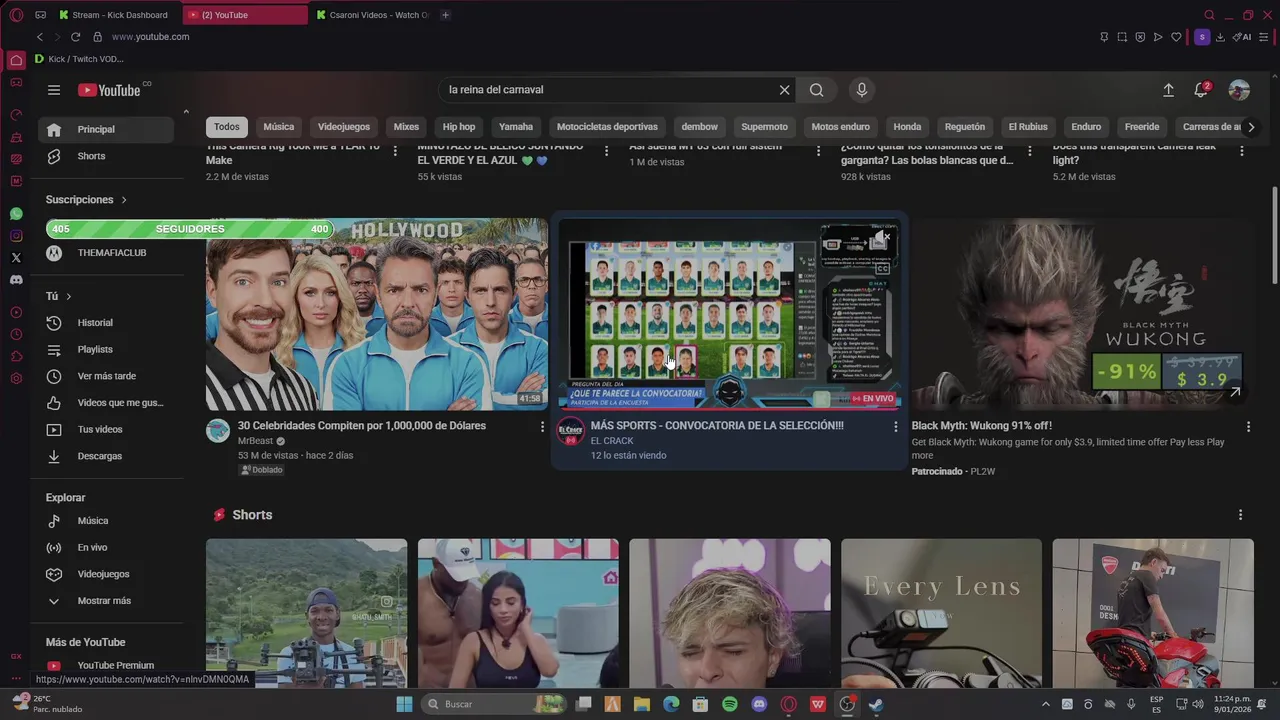
Task: Open options menu for MÁS SPORTS live video
Action: 895,427
